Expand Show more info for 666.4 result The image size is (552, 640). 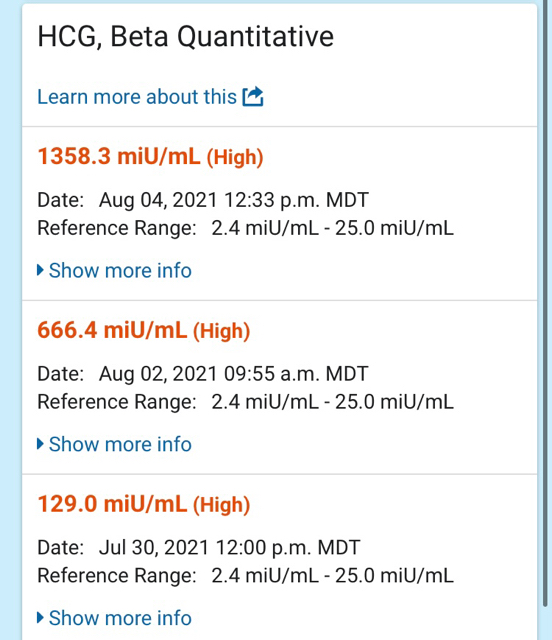pos(114,444)
